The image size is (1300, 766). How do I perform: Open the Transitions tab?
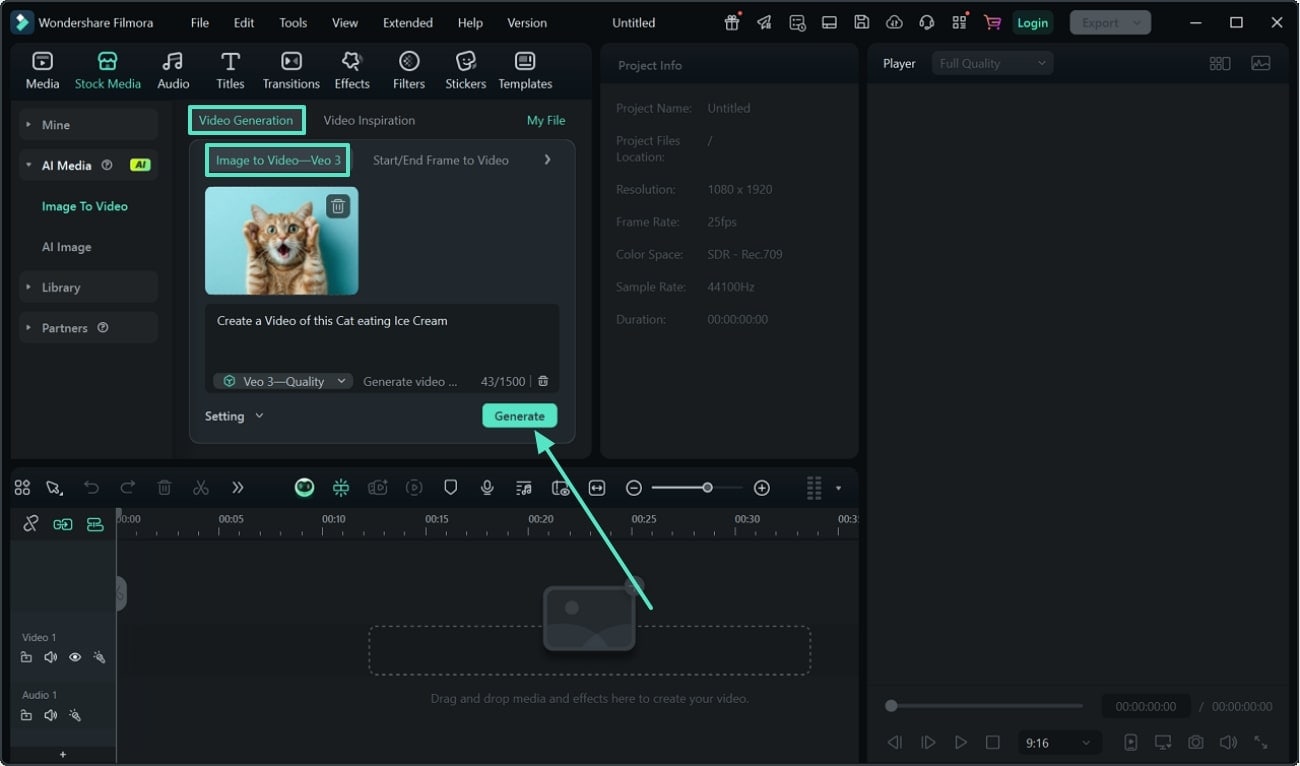tap(291, 71)
